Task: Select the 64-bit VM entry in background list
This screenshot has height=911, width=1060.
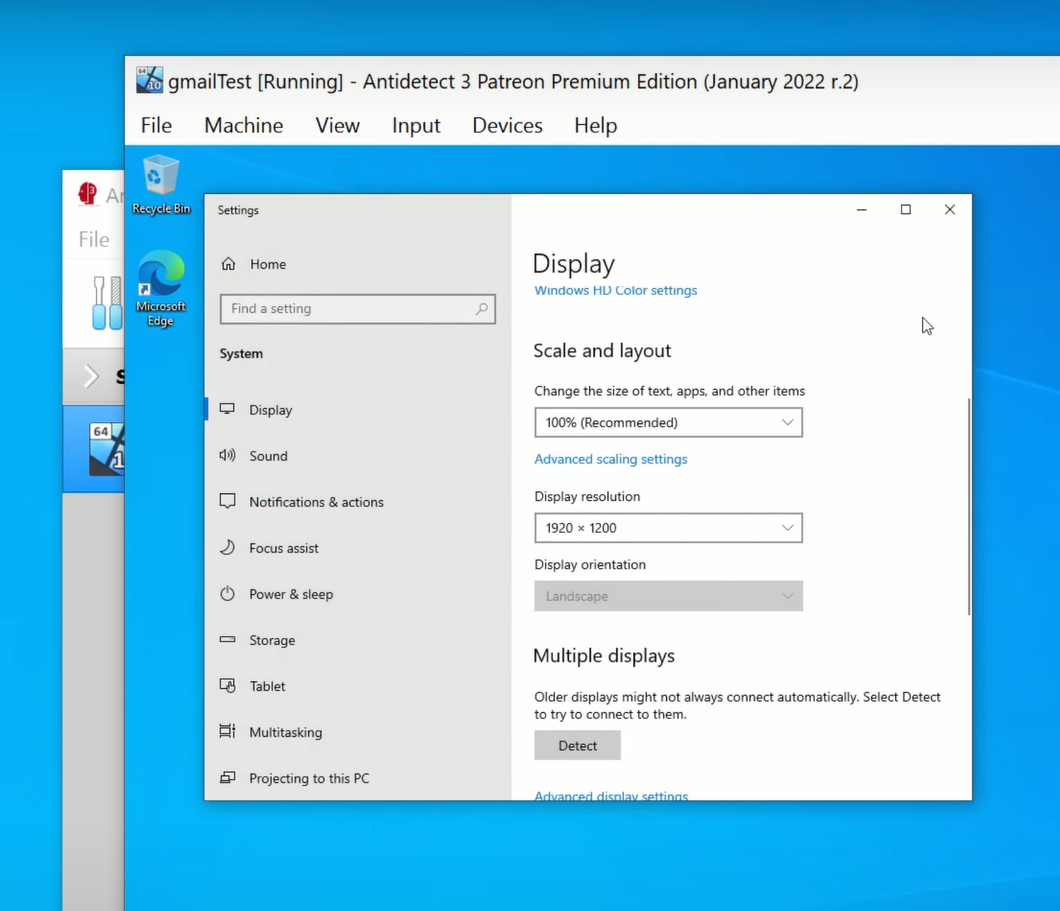Action: (x=93, y=449)
